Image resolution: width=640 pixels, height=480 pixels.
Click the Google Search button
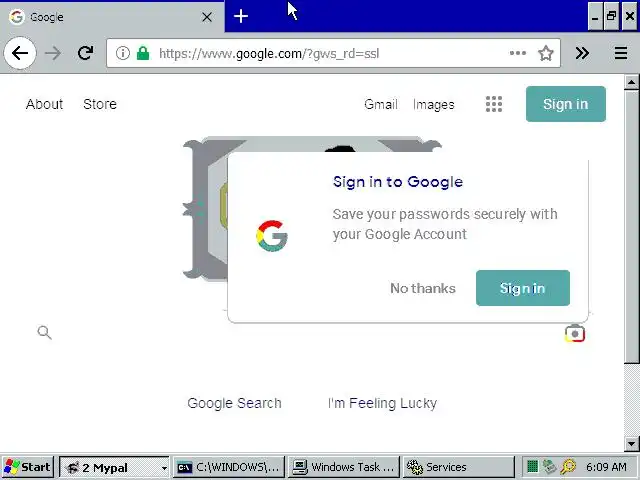pos(234,403)
